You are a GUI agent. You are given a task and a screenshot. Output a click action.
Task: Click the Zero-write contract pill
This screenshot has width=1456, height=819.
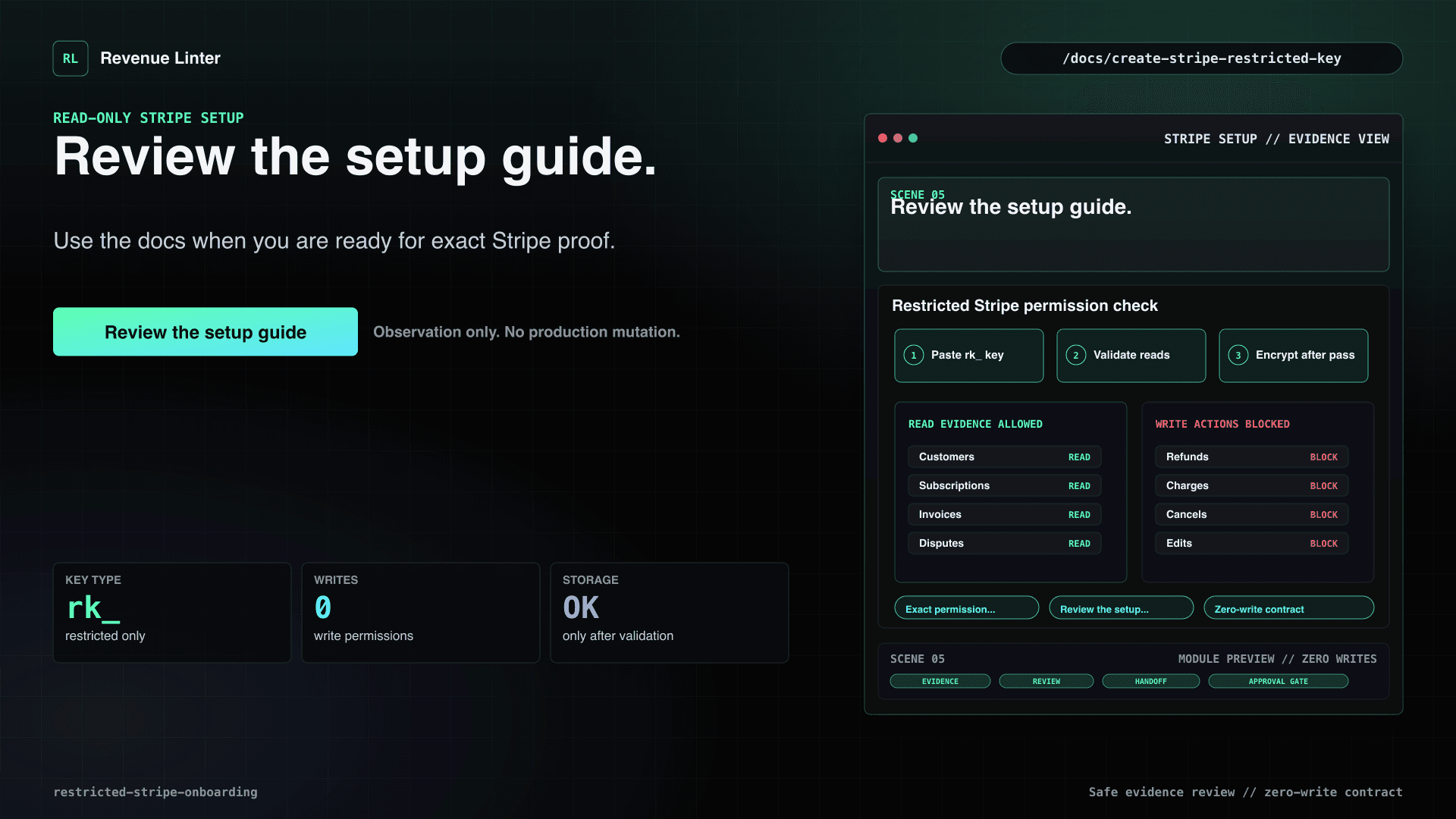pos(1289,608)
